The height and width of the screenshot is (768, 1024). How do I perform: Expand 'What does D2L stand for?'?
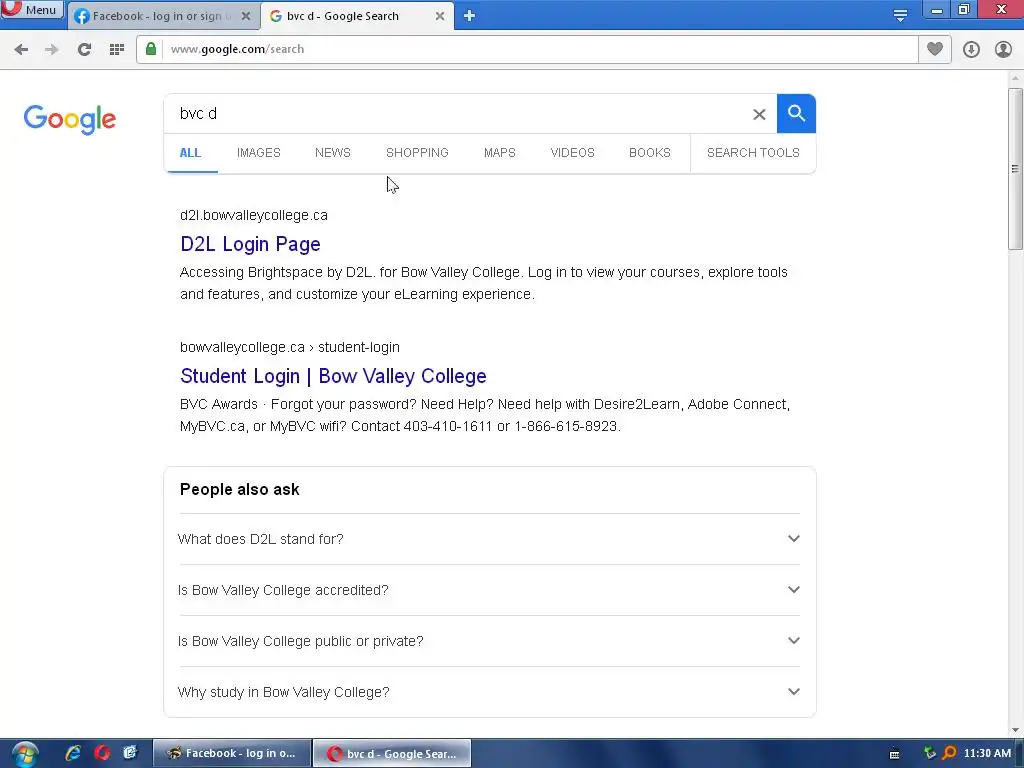[488, 539]
